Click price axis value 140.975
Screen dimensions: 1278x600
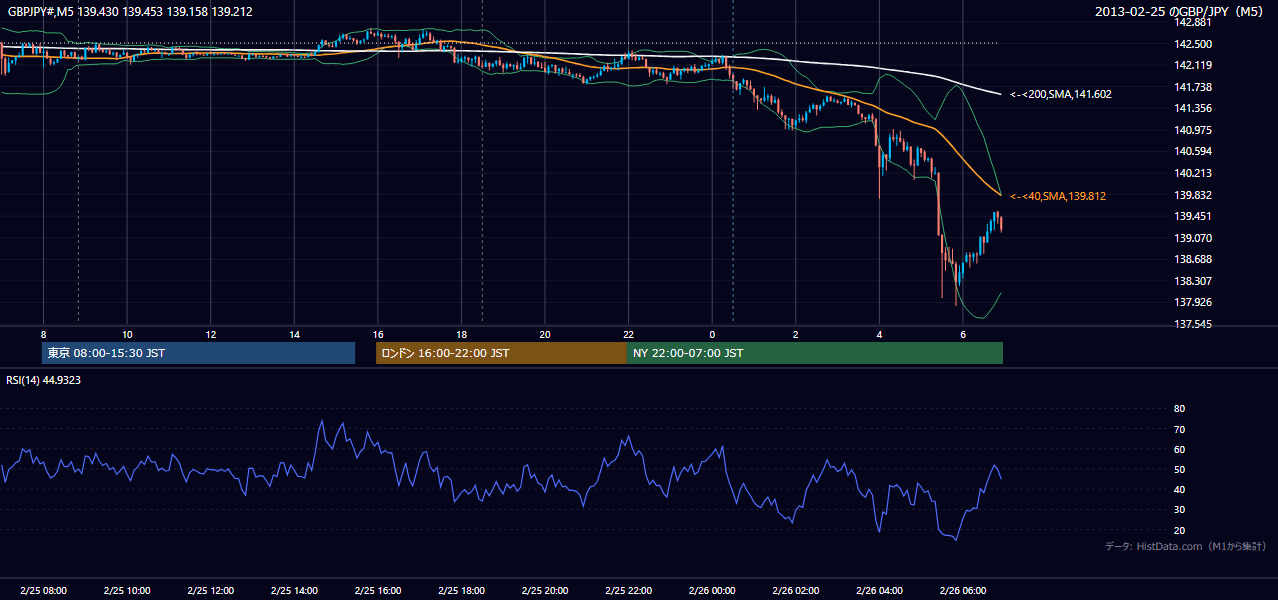pyautogui.click(x=1192, y=130)
